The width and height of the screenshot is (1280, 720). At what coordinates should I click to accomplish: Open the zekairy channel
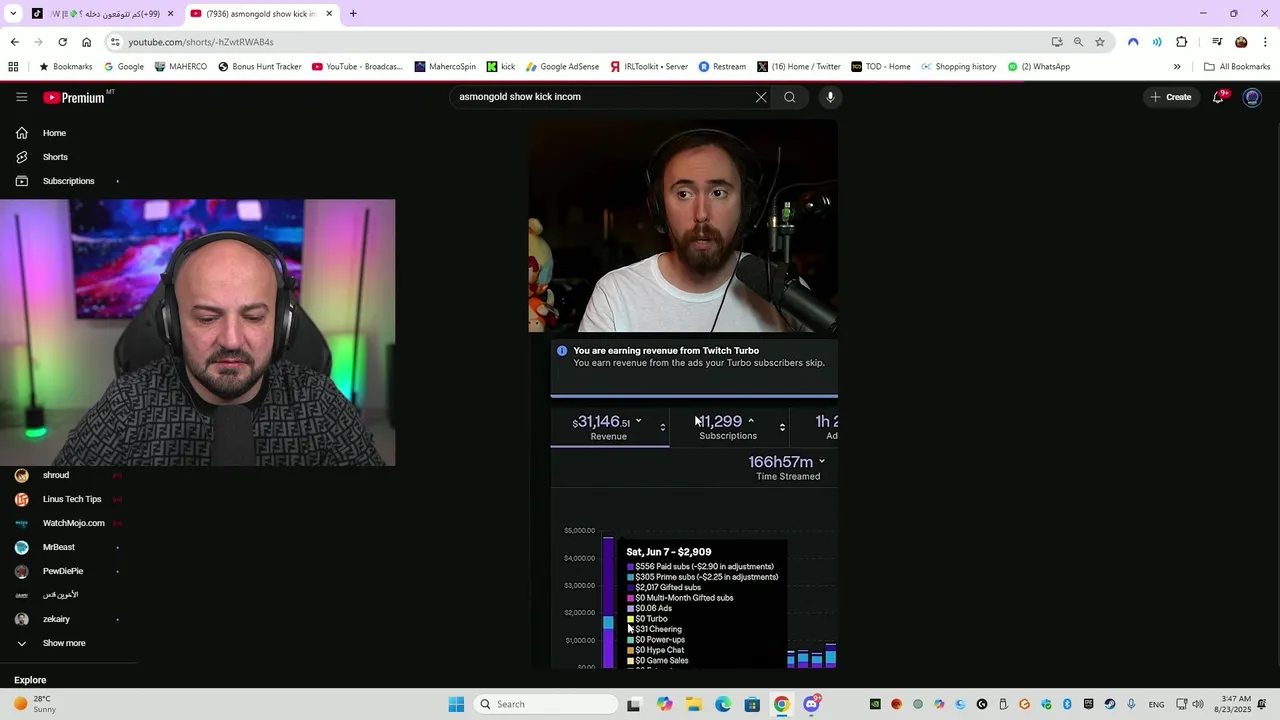[x=56, y=619]
